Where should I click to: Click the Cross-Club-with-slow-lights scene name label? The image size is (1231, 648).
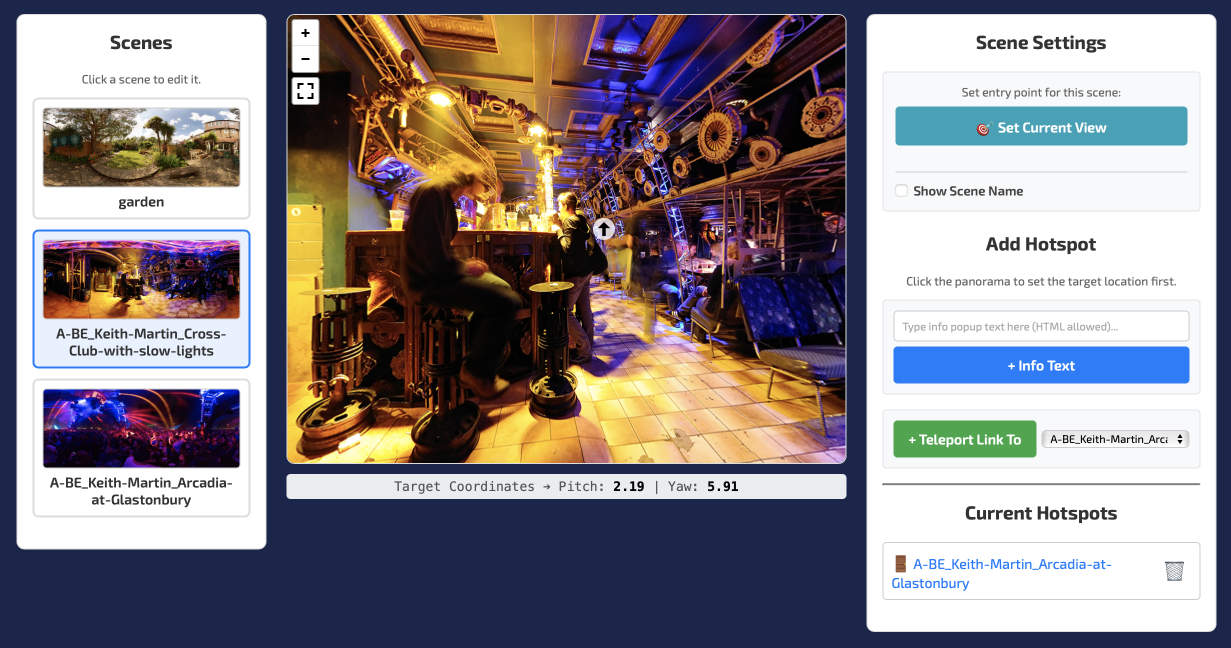pos(141,342)
